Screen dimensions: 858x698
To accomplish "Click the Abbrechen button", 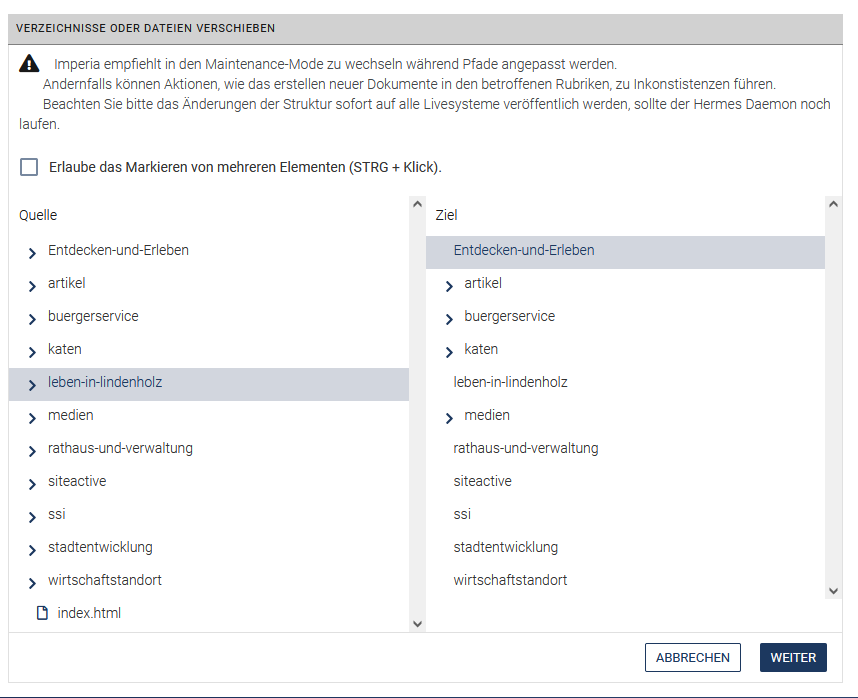I will (x=693, y=658).
